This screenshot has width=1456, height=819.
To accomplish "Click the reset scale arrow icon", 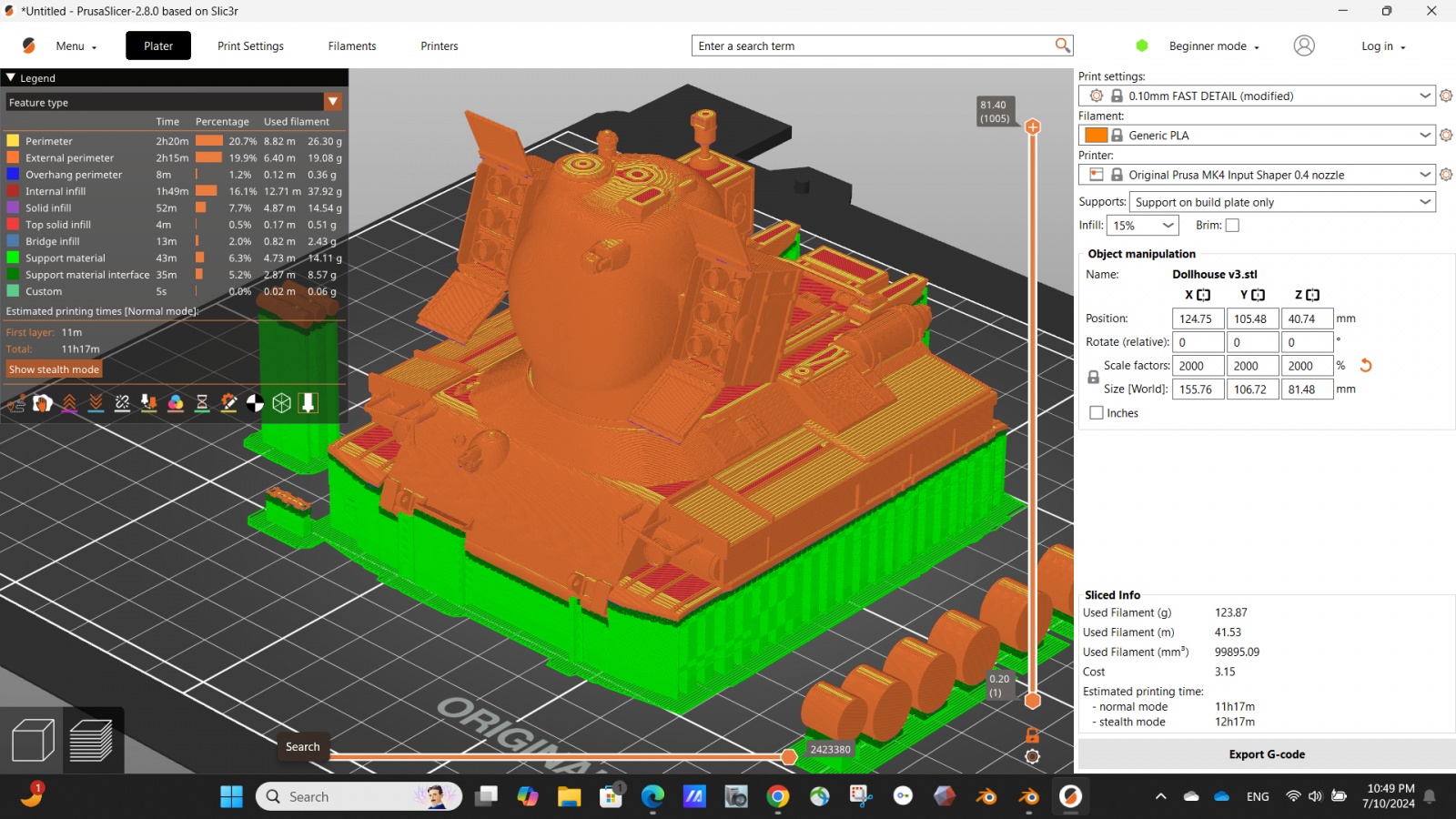I will coord(1365,366).
